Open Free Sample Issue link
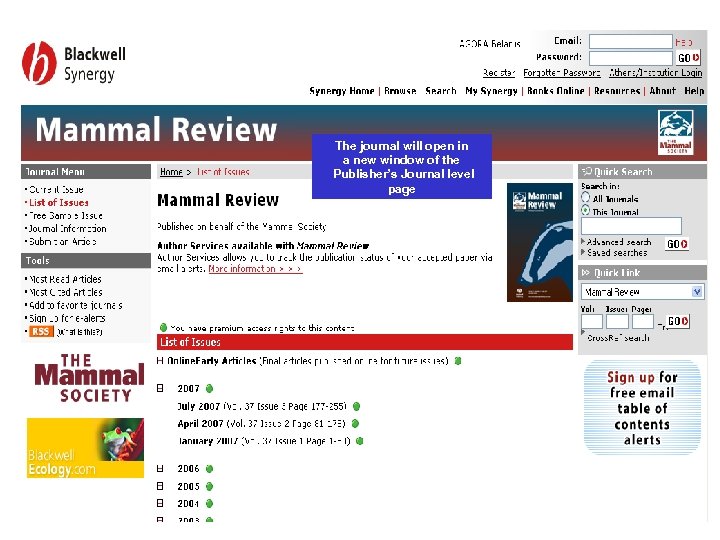Viewport: 720px width, 540px height. (x=66, y=215)
